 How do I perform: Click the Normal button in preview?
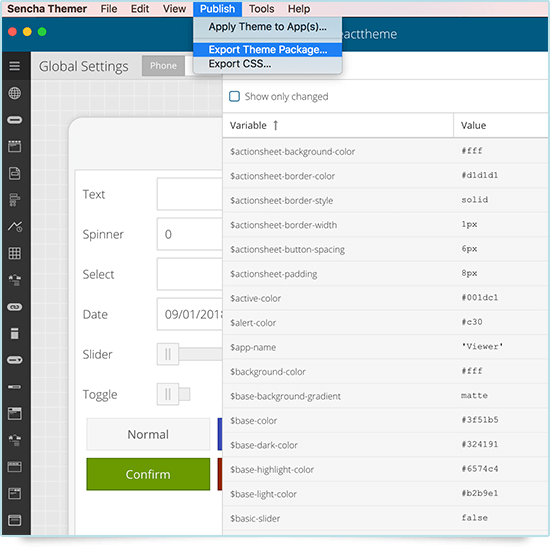[x=148, y=434]
